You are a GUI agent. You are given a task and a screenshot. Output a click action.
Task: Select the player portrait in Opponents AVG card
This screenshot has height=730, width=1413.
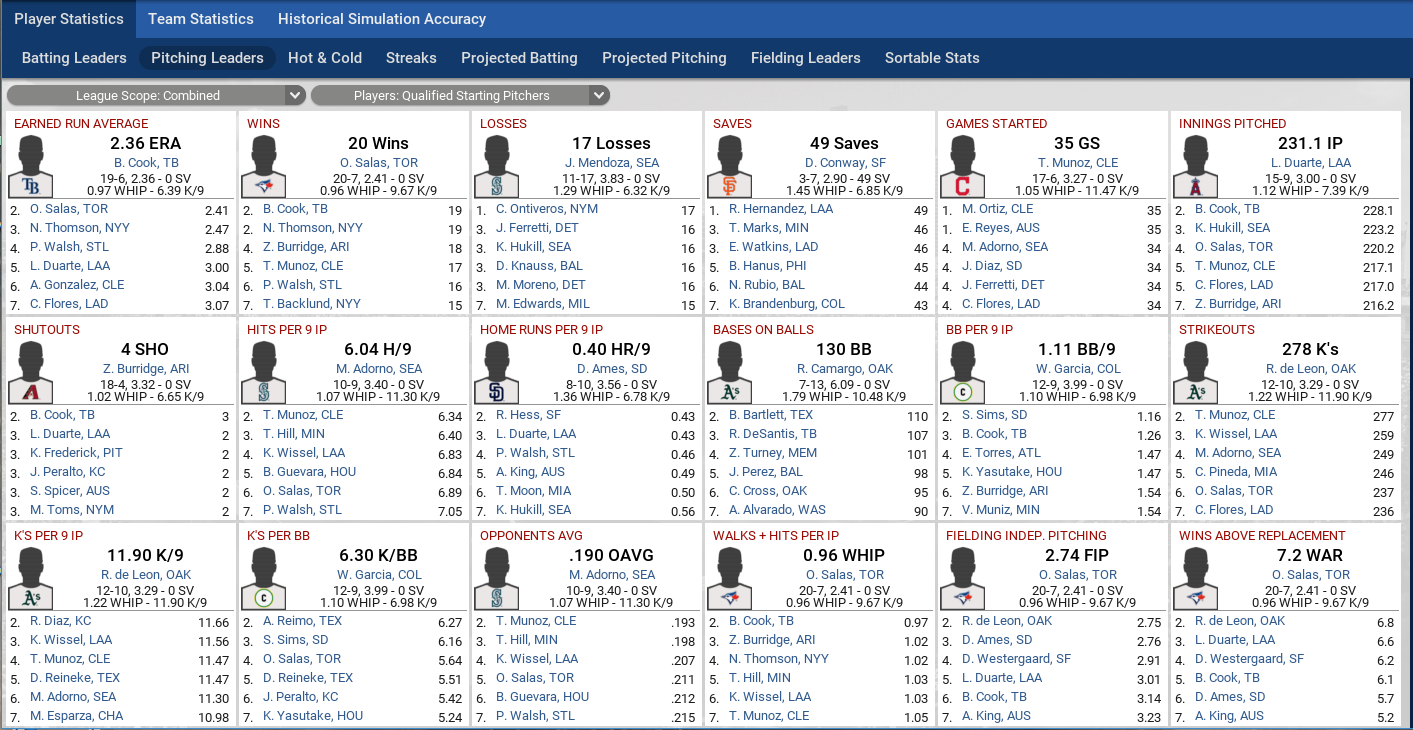[497, 578]
